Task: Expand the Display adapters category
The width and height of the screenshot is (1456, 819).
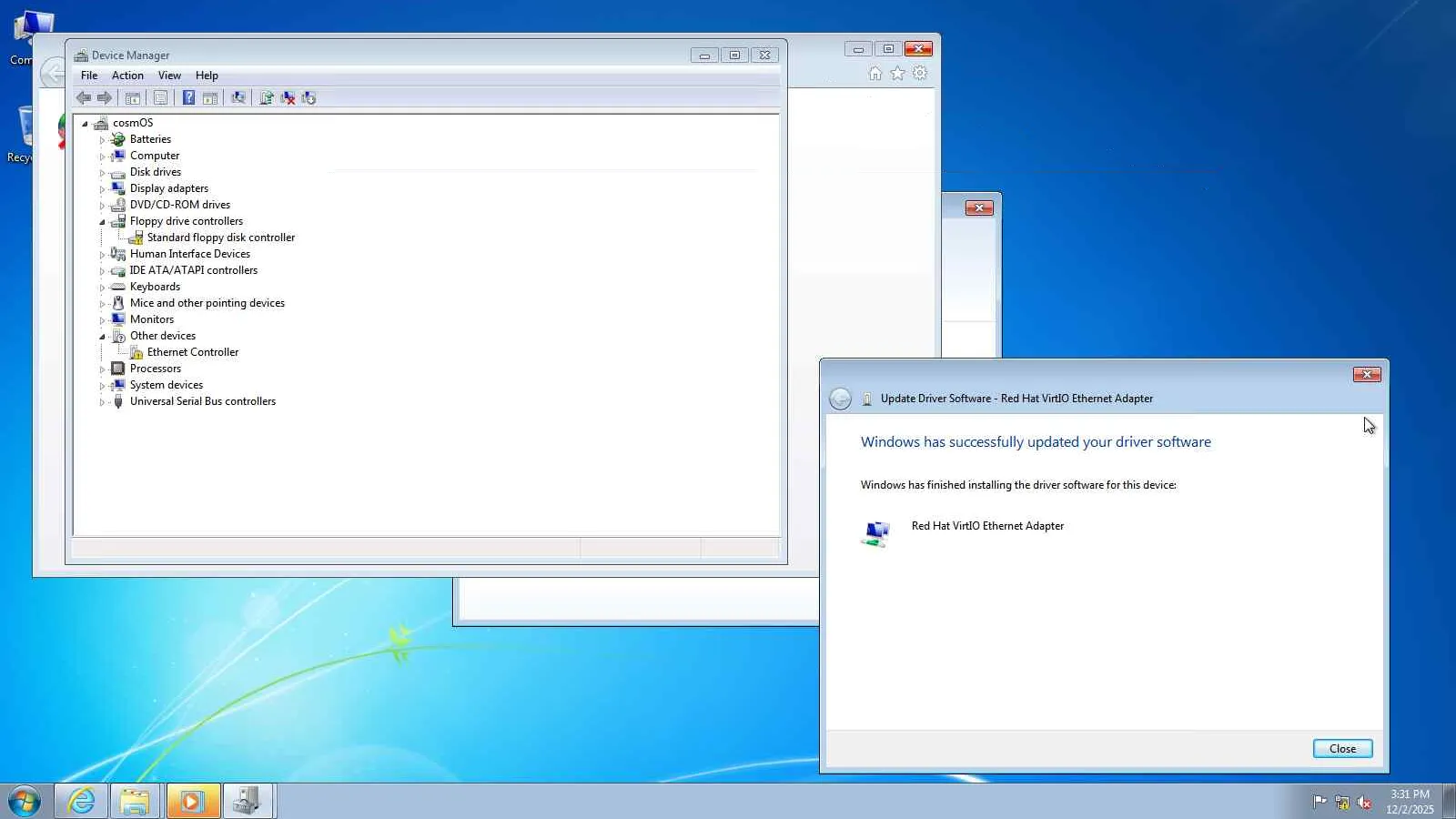Action: [102, 189]
